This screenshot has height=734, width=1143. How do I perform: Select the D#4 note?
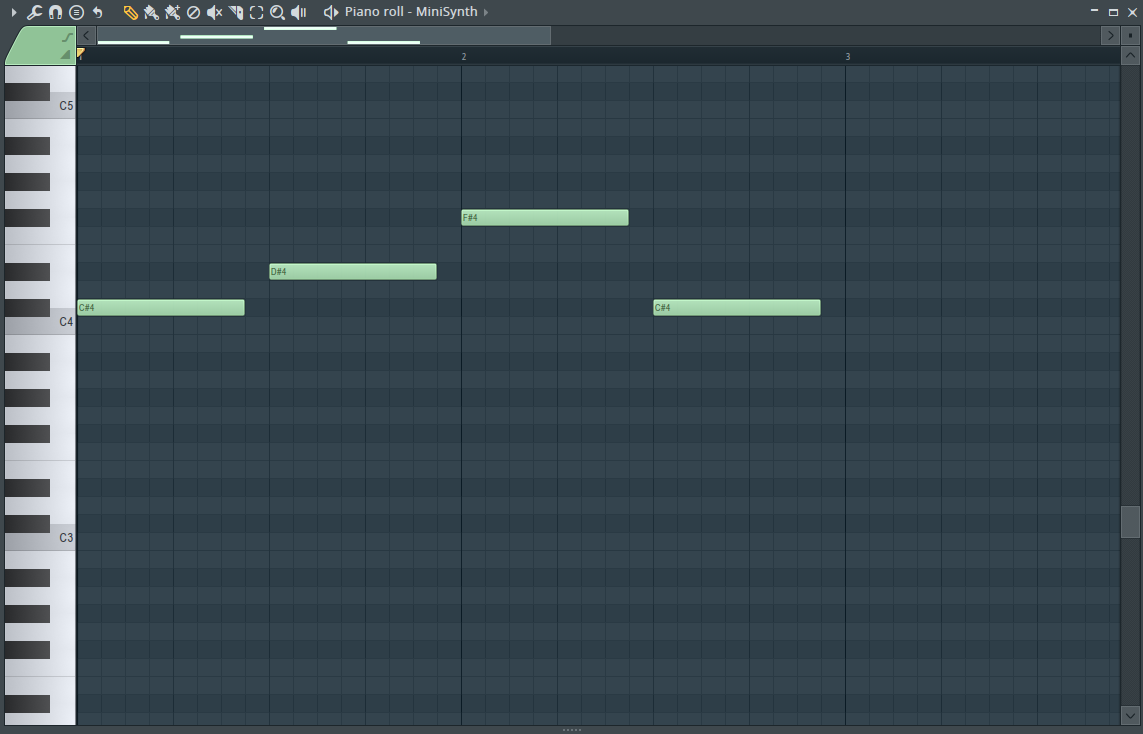pos(353,272)
